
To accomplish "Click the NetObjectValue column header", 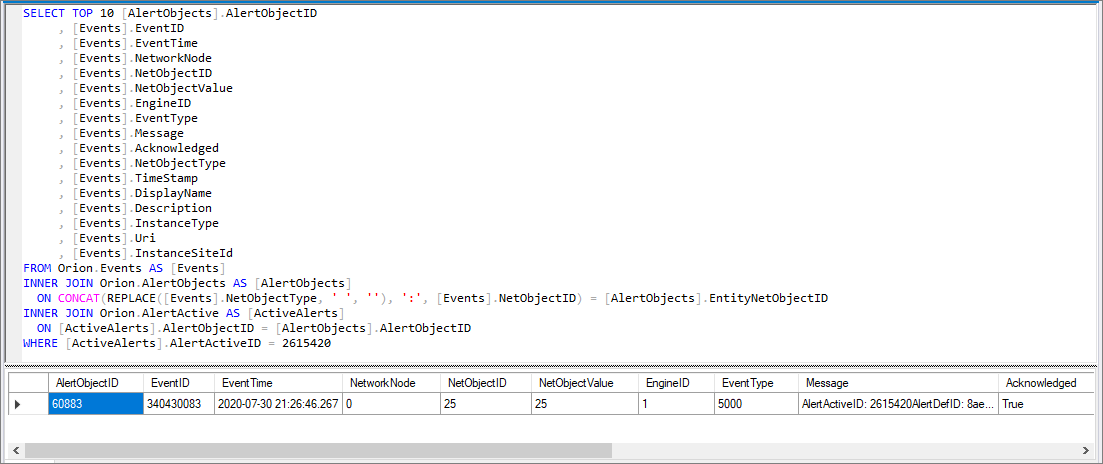I will (585, 383).
